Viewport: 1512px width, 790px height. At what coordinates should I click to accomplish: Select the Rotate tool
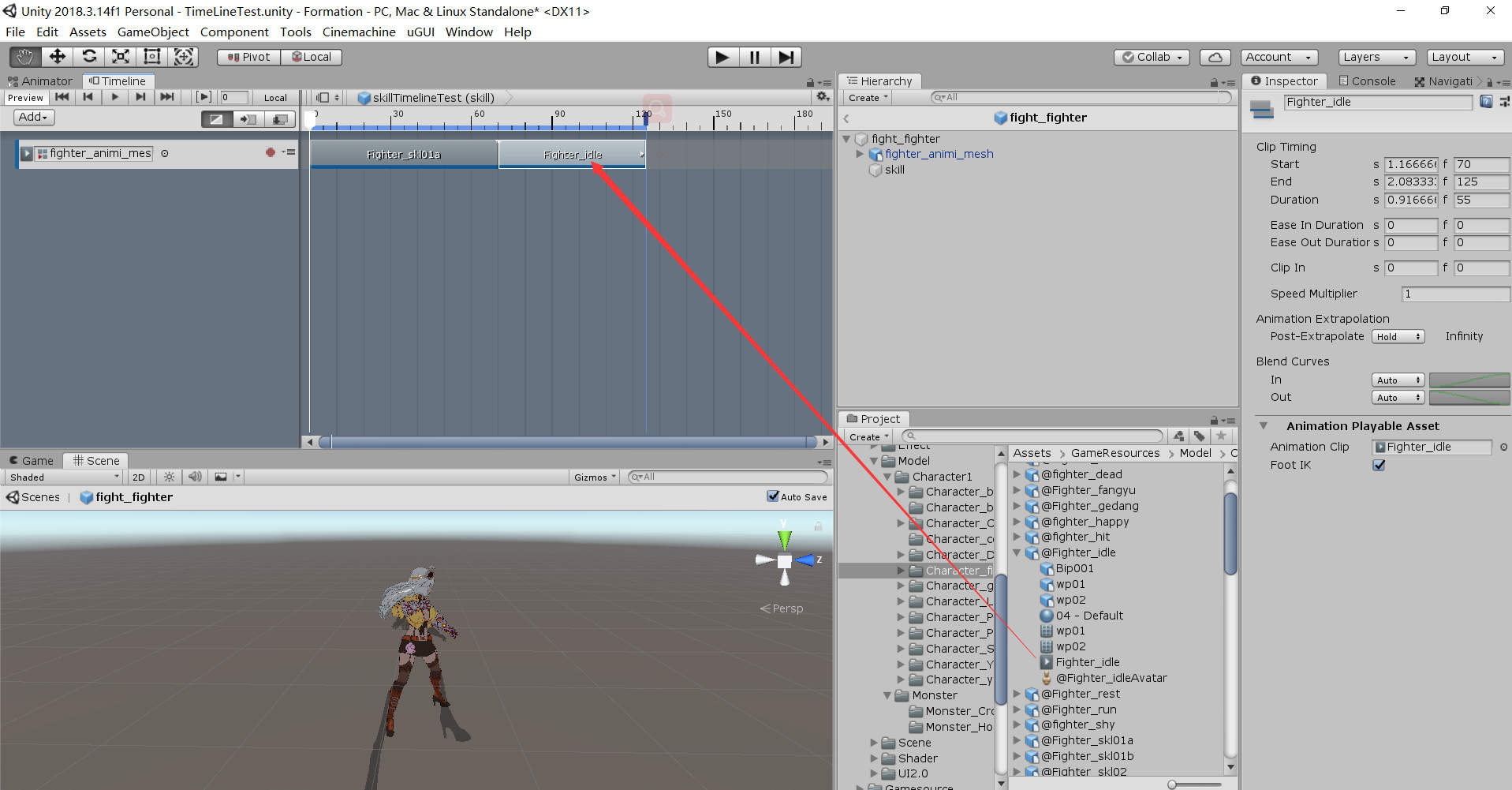click(x=88, y=57)
